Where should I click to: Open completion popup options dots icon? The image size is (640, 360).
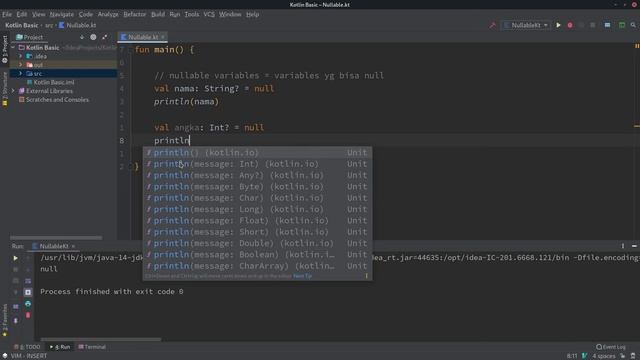pyautogui.click(x=367, y=276)
